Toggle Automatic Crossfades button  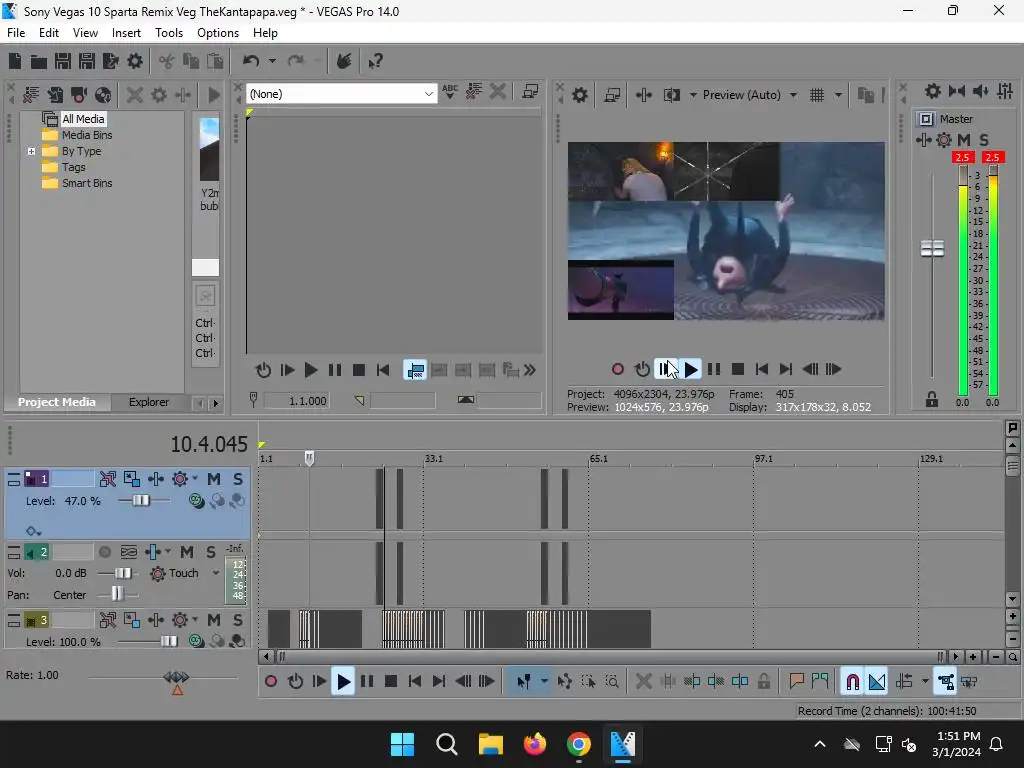(x=877, y=682)
